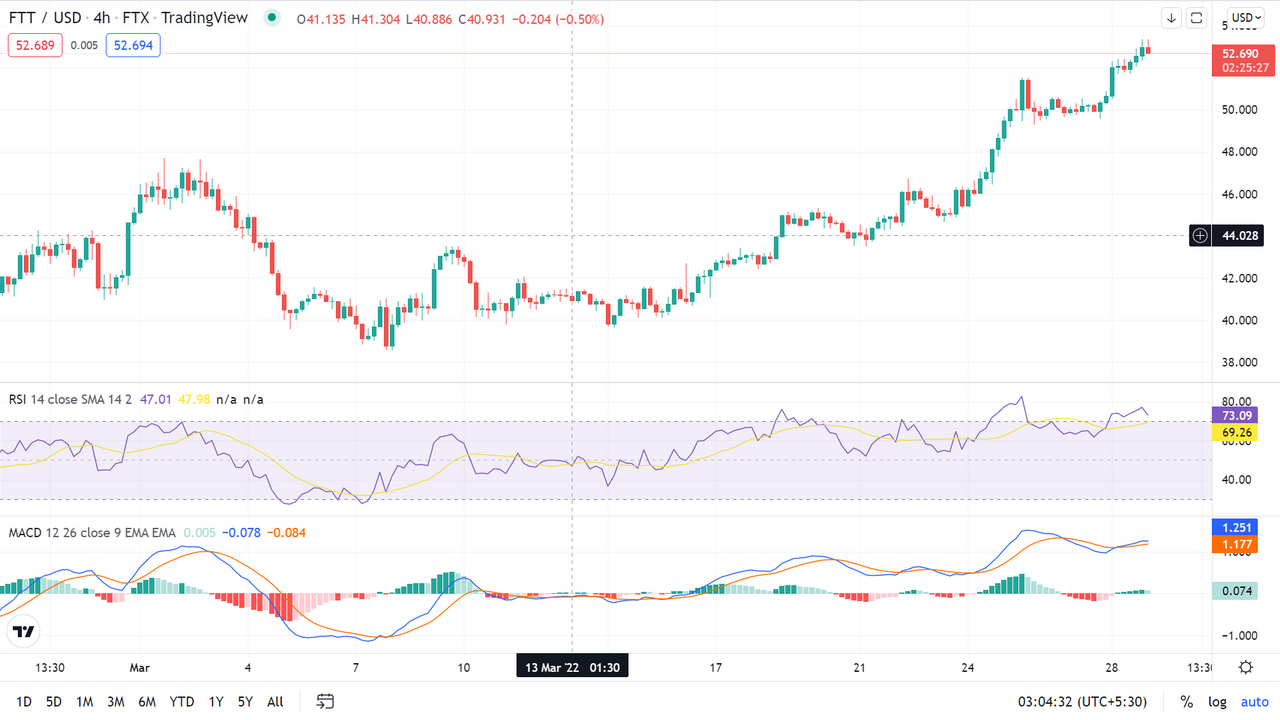Click crosshair plus icon near 44.028

[1200, 236]
